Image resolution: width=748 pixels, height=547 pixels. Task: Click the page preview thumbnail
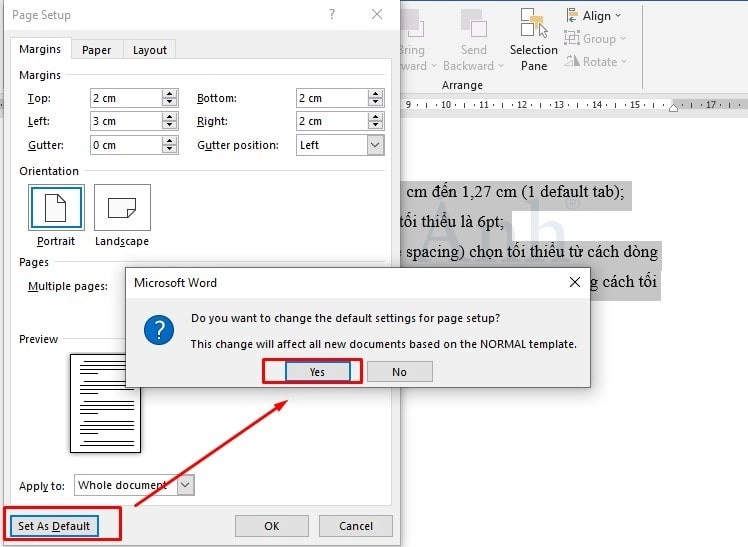click(x=105, y=403)
